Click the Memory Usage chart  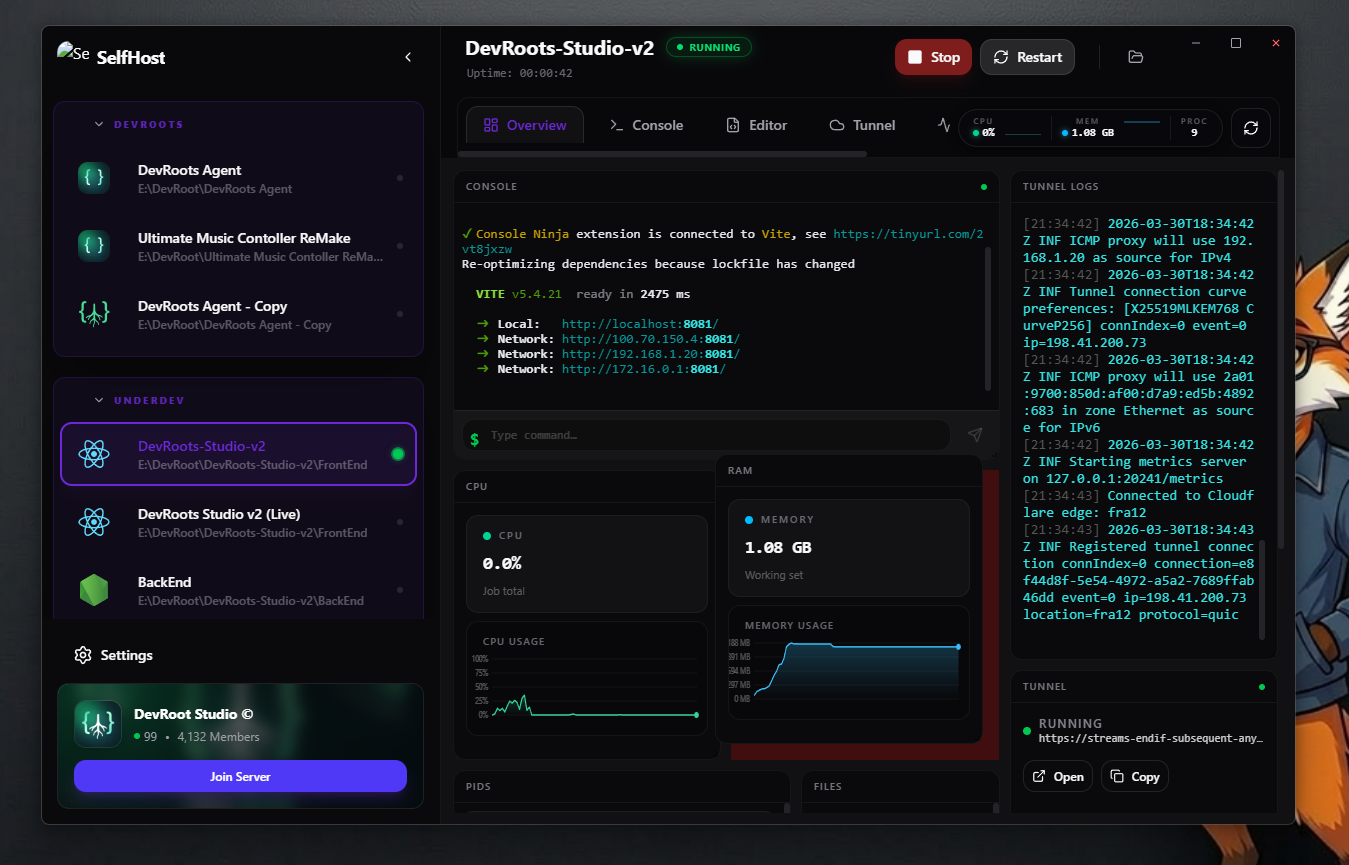click(x=849, y=663)
